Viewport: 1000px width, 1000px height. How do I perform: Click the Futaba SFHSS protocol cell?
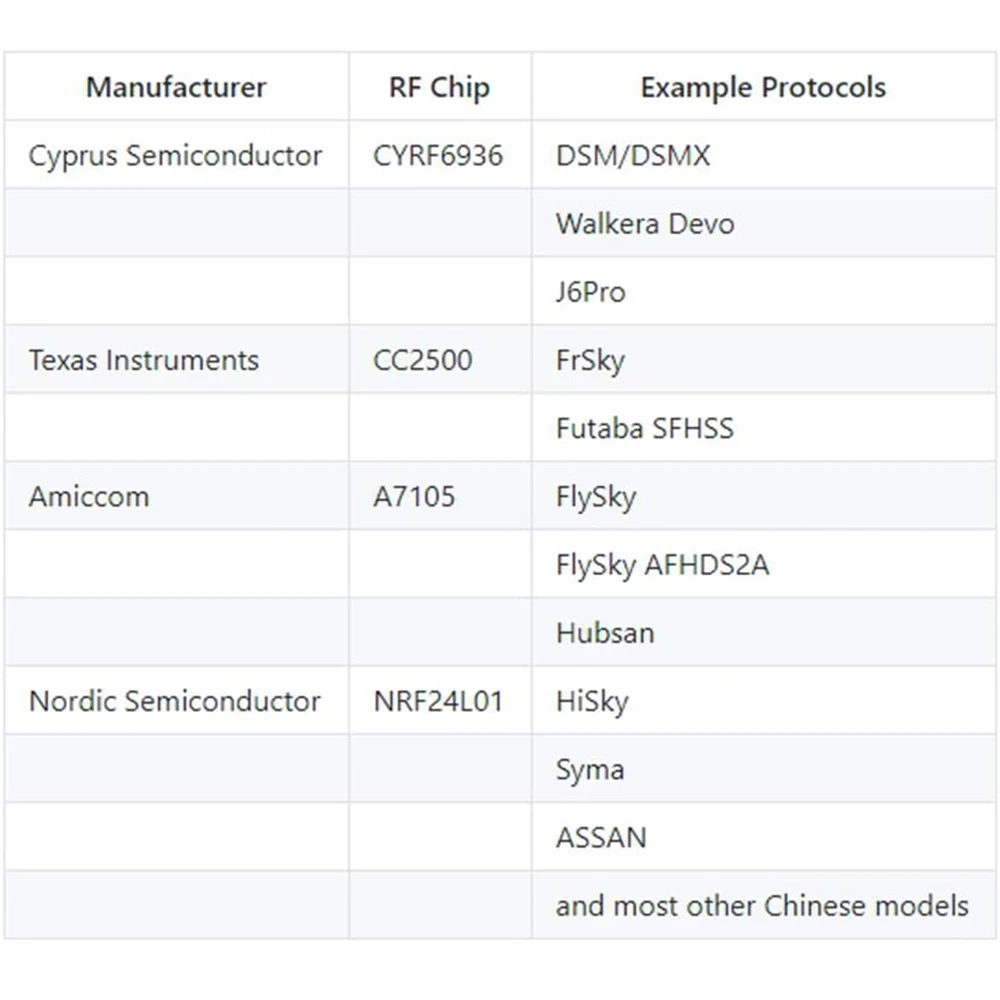(645, 428)
